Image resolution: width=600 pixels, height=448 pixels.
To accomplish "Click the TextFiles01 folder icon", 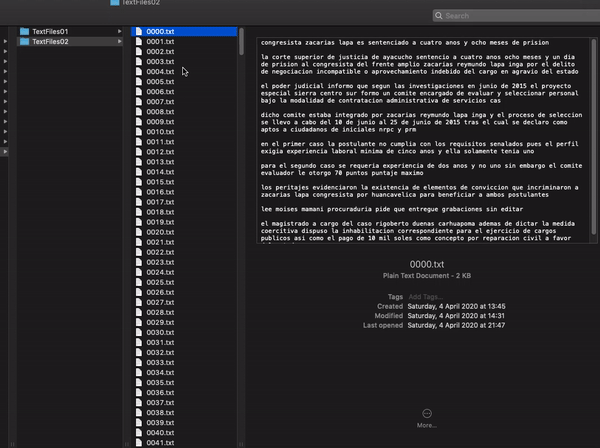I will pos(24,31).
